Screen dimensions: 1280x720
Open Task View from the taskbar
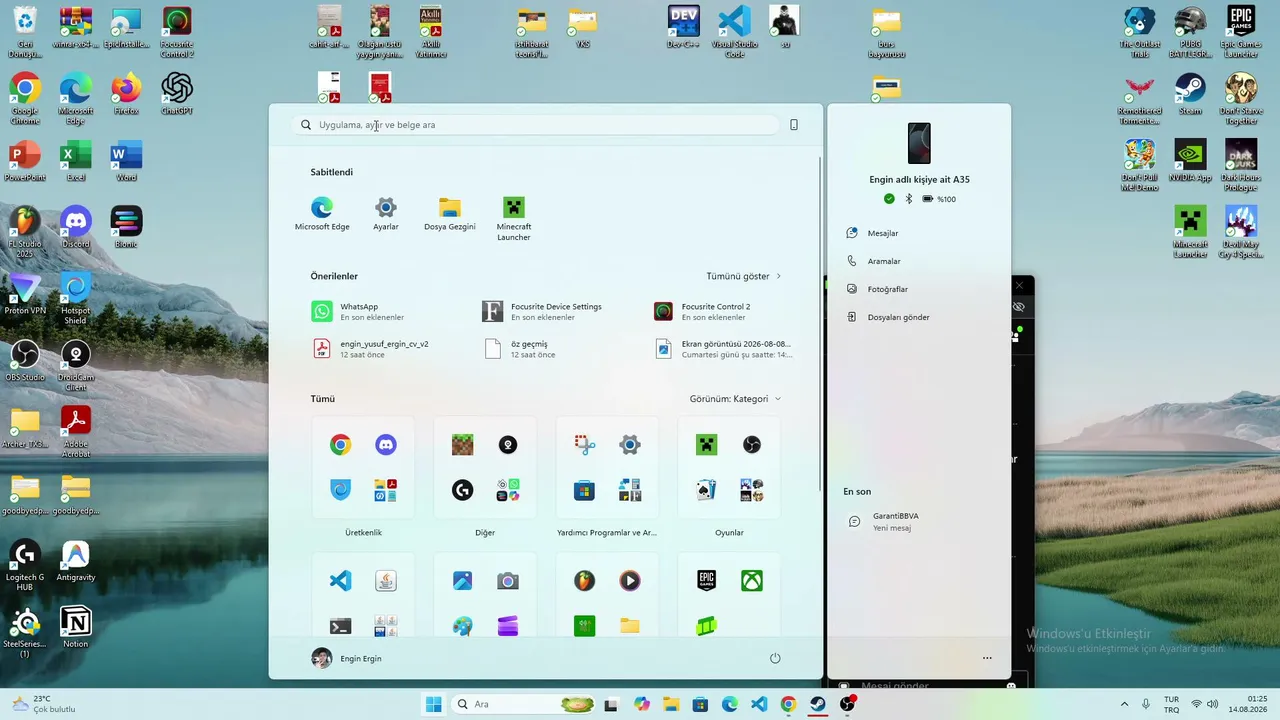pyautogui.click(x=611, y=704)
